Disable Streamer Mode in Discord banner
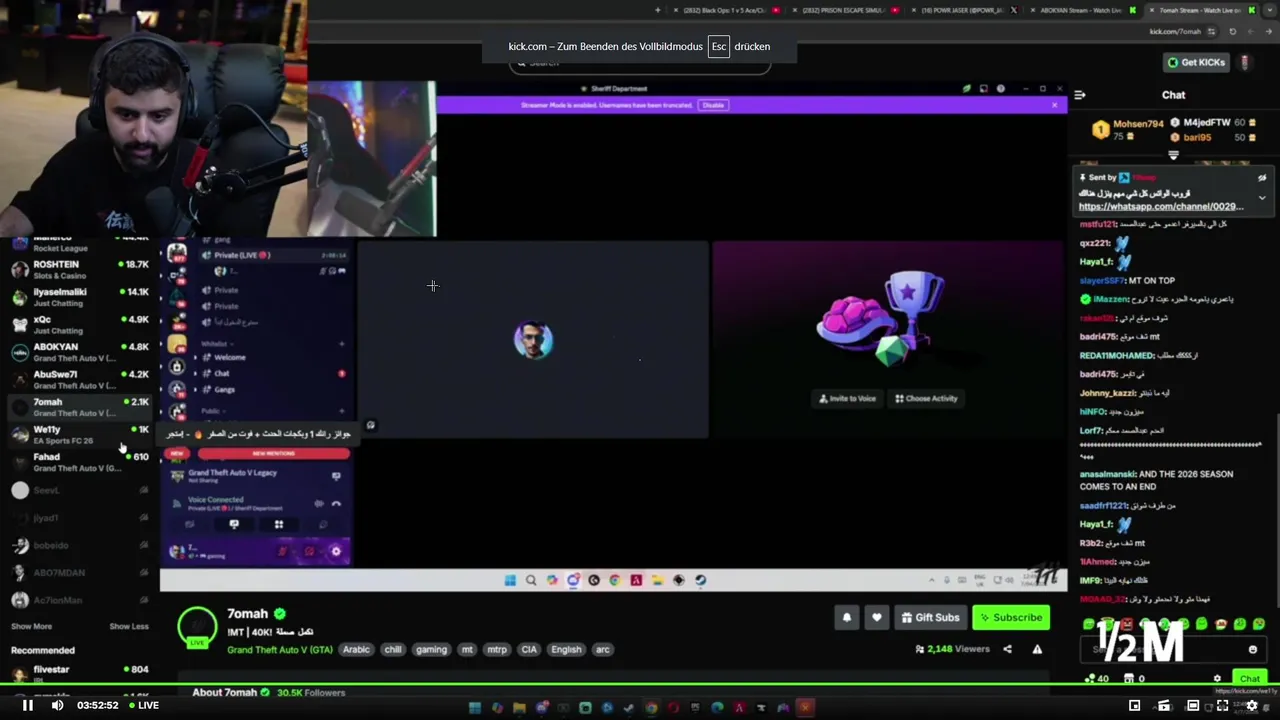 (x=713, y=105)
